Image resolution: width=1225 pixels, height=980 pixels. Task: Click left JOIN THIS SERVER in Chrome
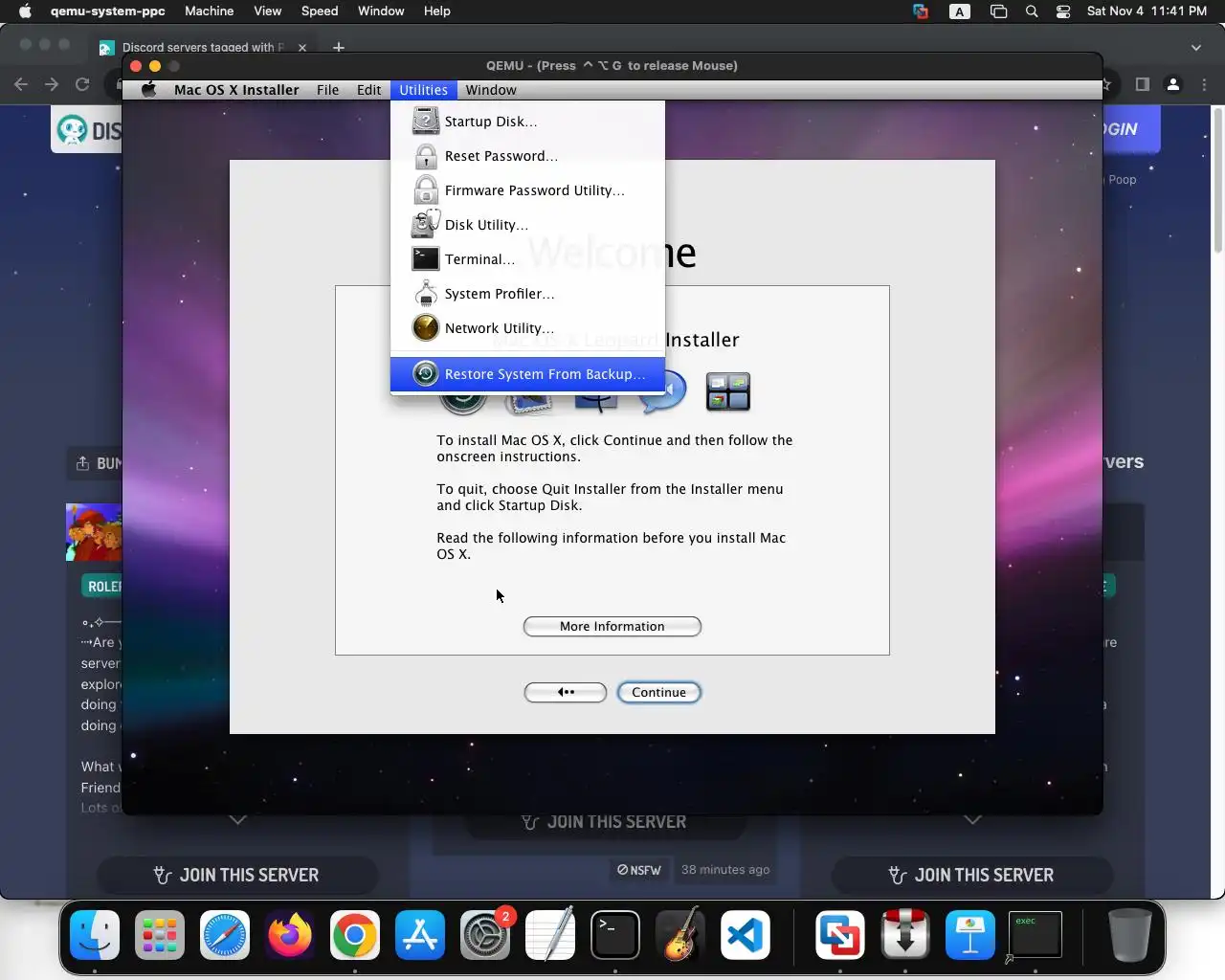(236, 875)
